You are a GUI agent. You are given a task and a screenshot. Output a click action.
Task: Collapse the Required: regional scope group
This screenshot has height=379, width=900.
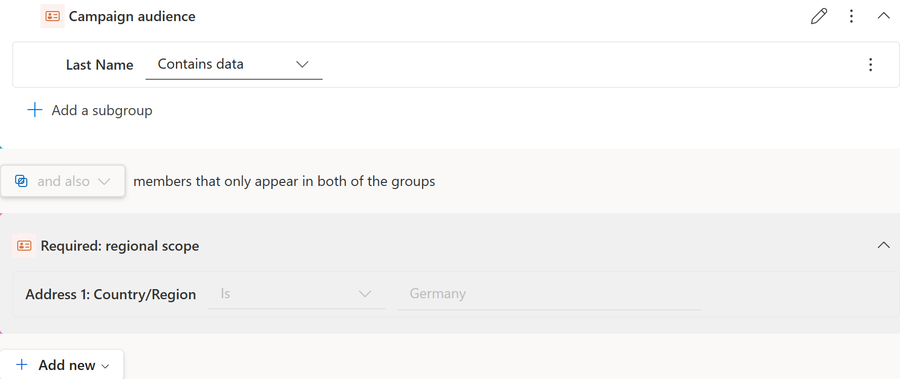coord(883,246)
